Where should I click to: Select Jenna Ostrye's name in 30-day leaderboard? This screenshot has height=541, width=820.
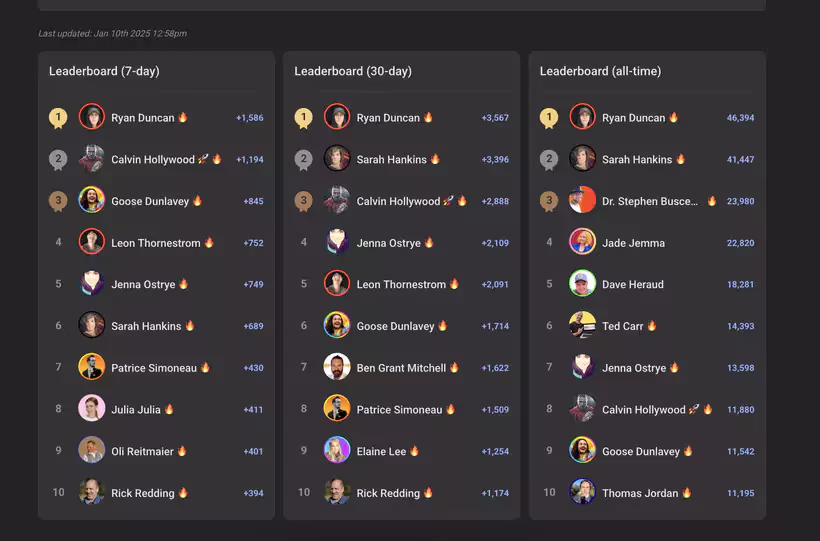pyautogui.click(x=389, y=243)
